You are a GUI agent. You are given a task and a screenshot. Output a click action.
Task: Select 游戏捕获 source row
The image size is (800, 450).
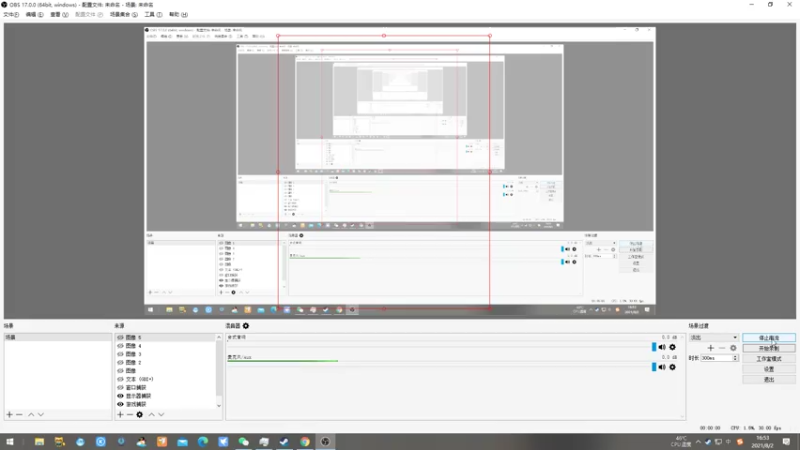[x=165, y=404]
